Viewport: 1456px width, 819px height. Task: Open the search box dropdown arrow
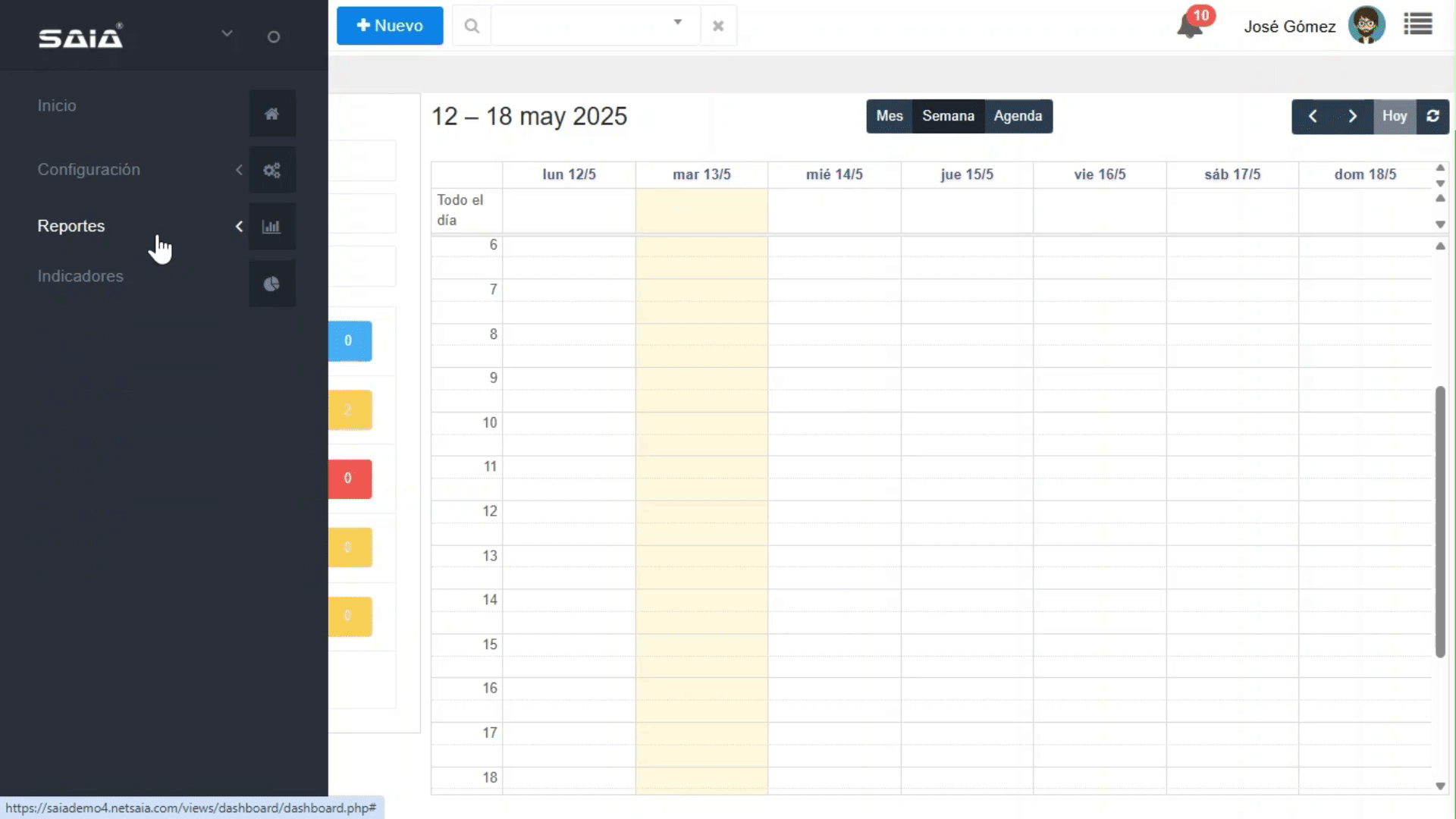click(677, 23)
